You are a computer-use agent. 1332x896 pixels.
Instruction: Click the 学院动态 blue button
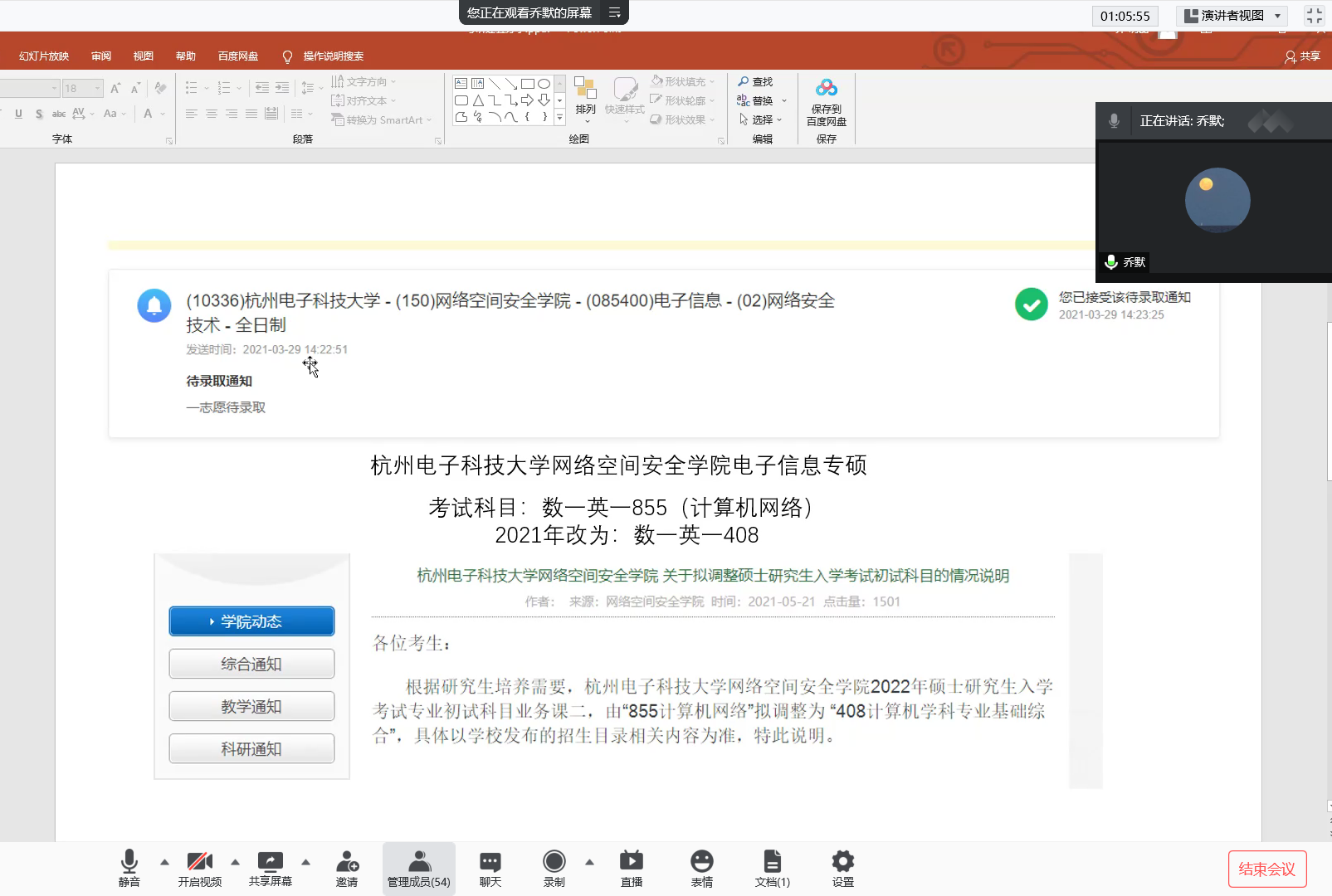coord(251,621)
